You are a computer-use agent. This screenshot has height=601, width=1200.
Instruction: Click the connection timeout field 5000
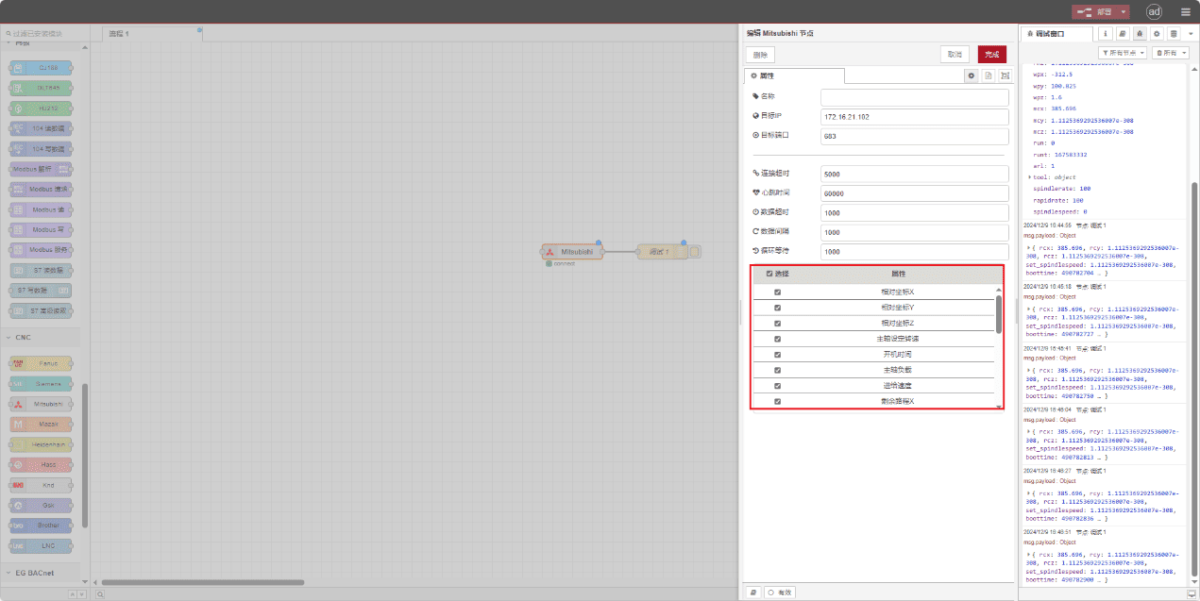coord(914,174)
